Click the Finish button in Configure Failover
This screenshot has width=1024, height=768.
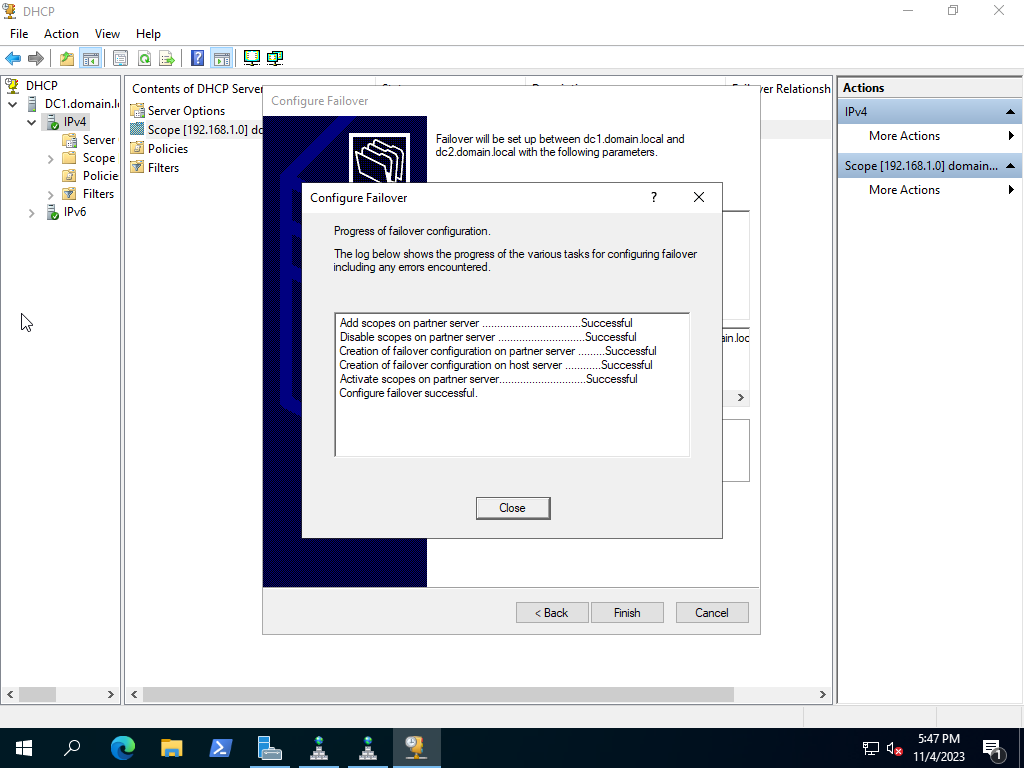pos(627,612)
